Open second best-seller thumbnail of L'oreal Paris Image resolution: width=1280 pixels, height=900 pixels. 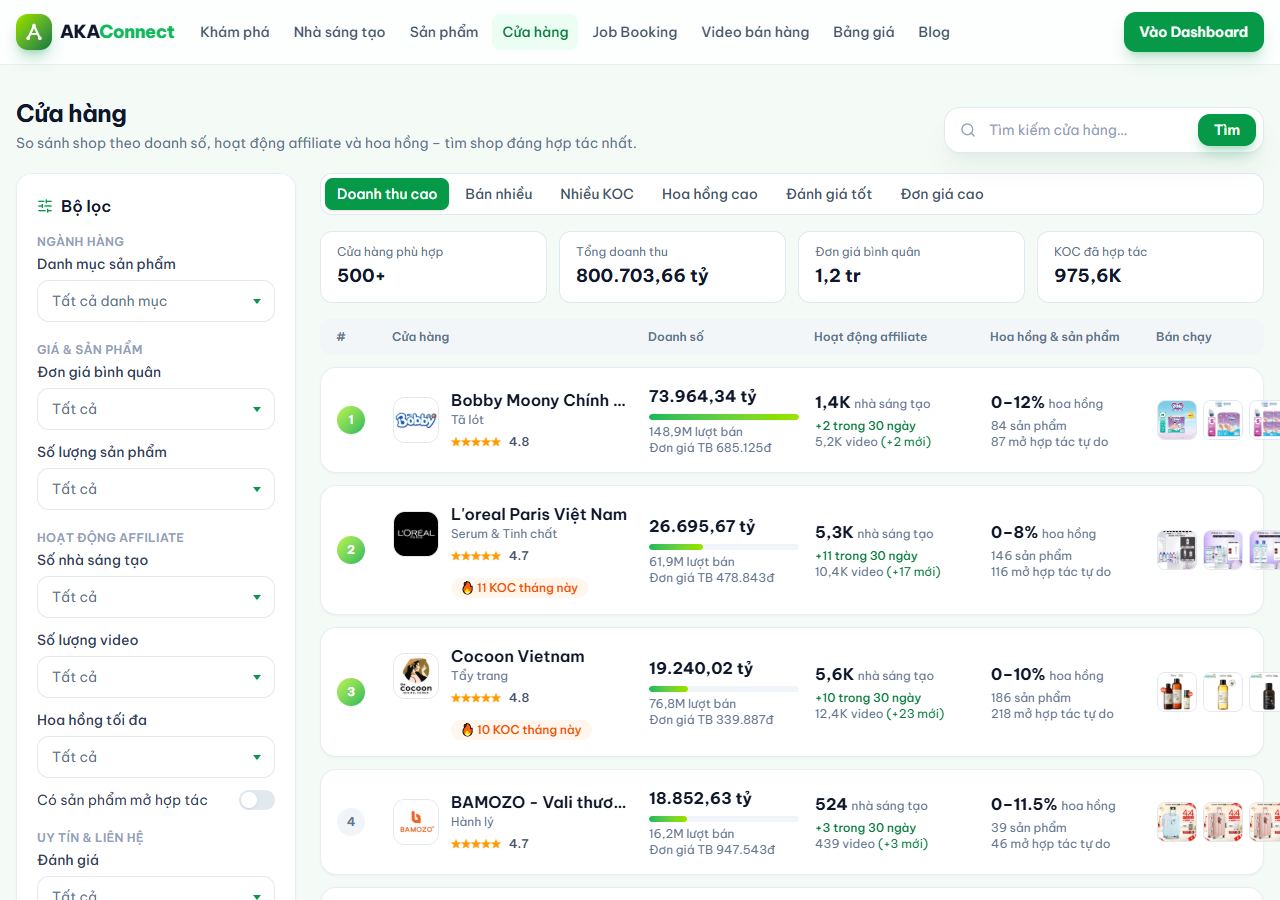(x=1223, y=550)
